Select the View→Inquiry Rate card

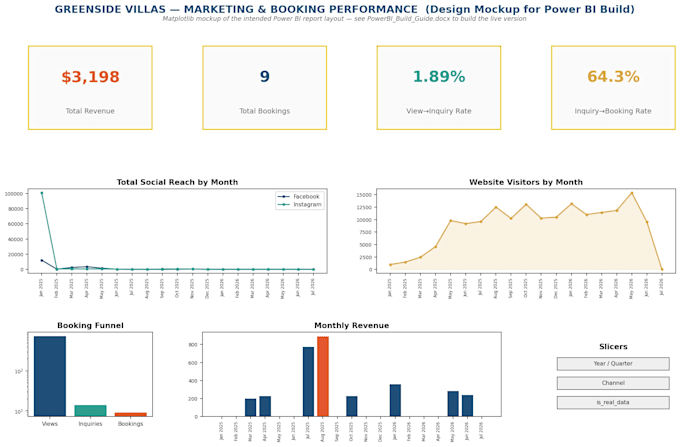(439, 88)
